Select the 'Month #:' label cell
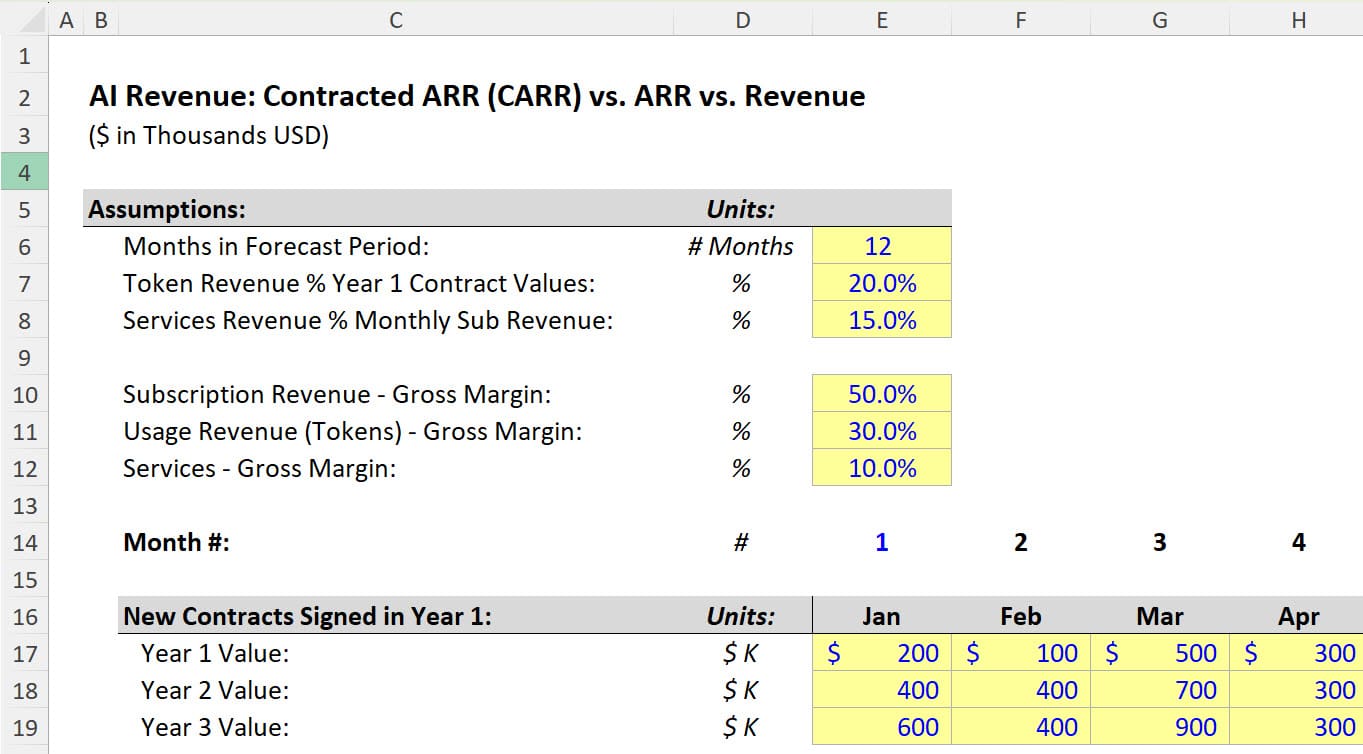The width and height of the screenshot is (1363, 754). tap(177, 542)
